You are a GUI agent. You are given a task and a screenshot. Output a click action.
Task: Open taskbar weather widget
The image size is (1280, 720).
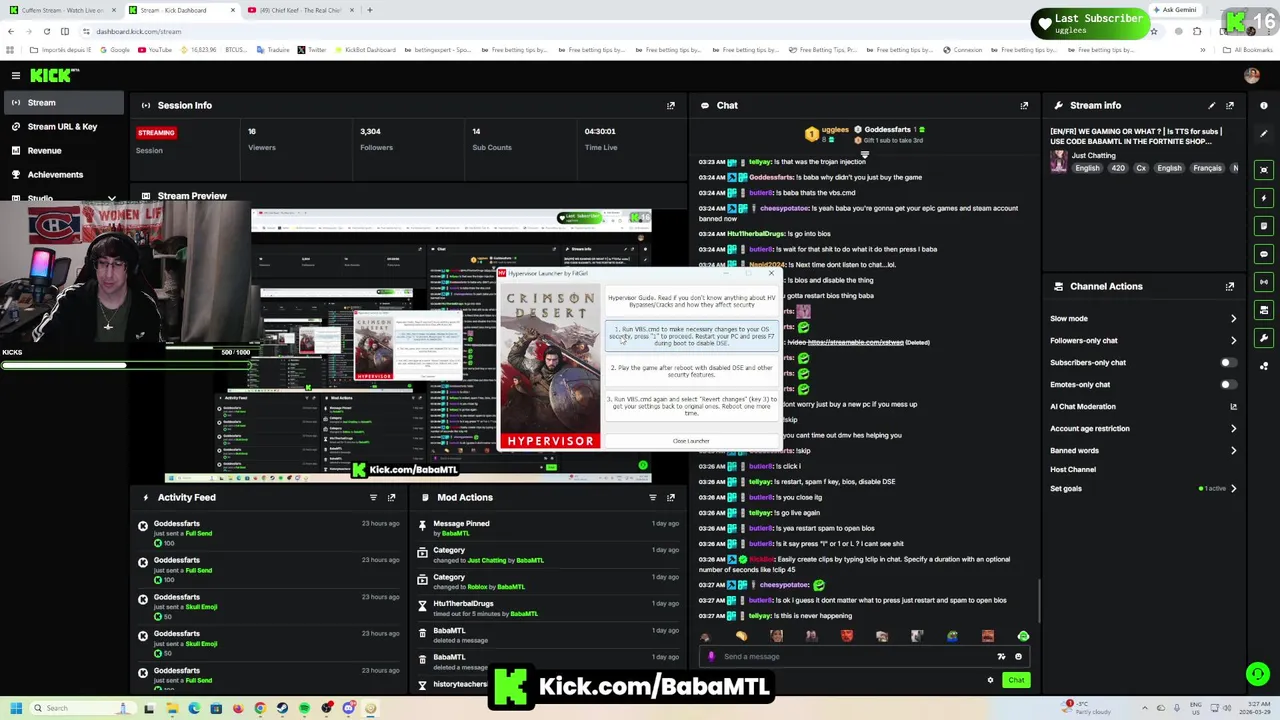(x=1086, y=708)
